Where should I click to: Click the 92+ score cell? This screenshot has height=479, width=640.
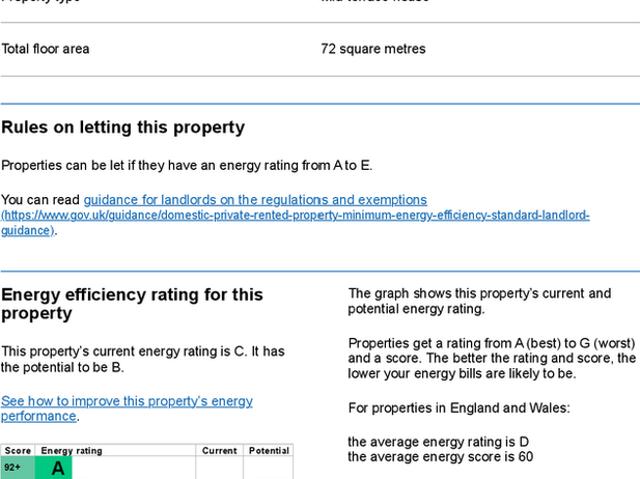coord(14,468)
